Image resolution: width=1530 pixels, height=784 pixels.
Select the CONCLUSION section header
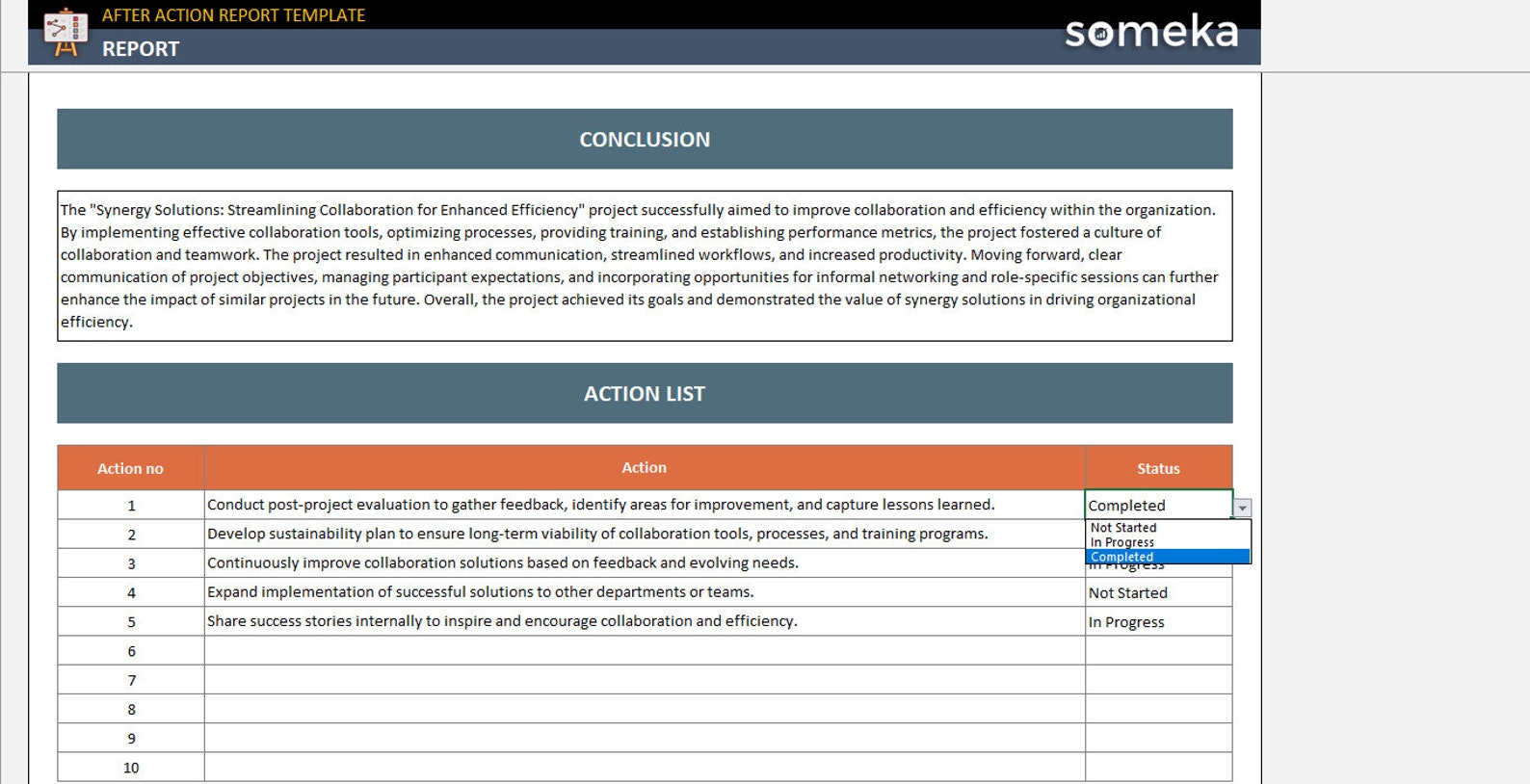[x=645, y=139]
